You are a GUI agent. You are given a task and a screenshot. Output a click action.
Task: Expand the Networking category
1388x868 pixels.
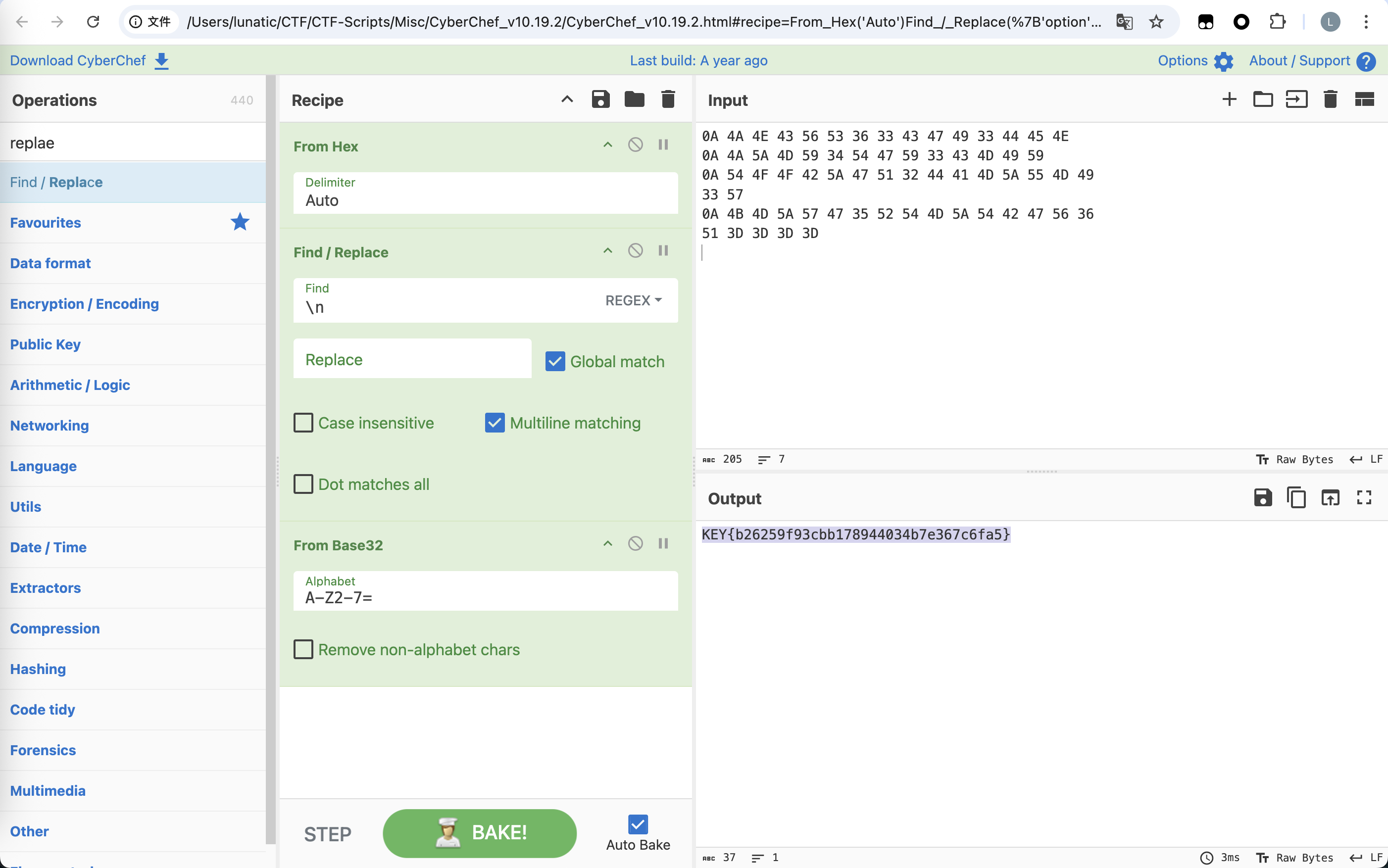click(133, 426)
